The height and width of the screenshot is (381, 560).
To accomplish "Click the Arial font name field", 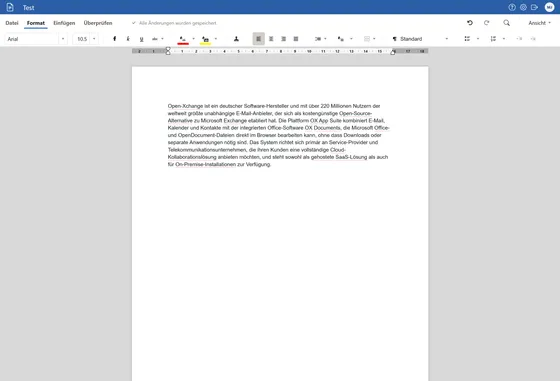I will [x=32, y=39].
